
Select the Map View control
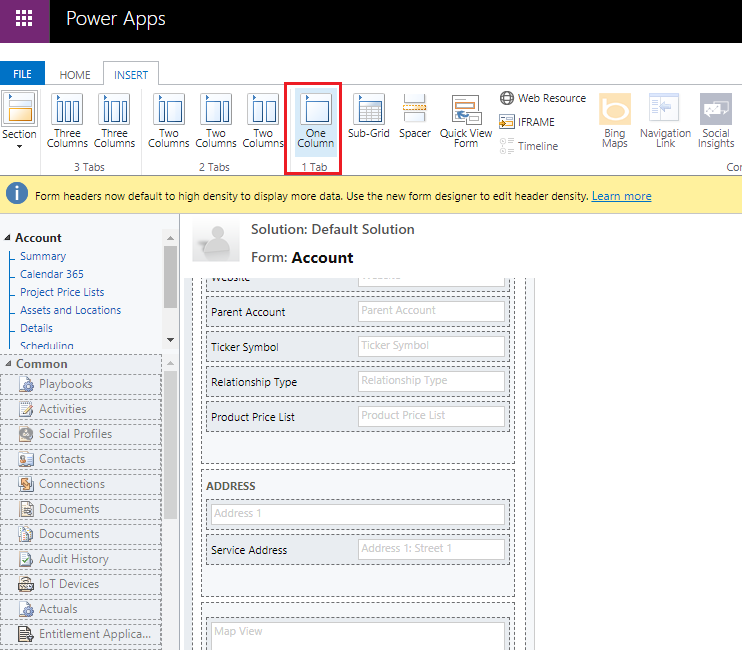point(358,635)
